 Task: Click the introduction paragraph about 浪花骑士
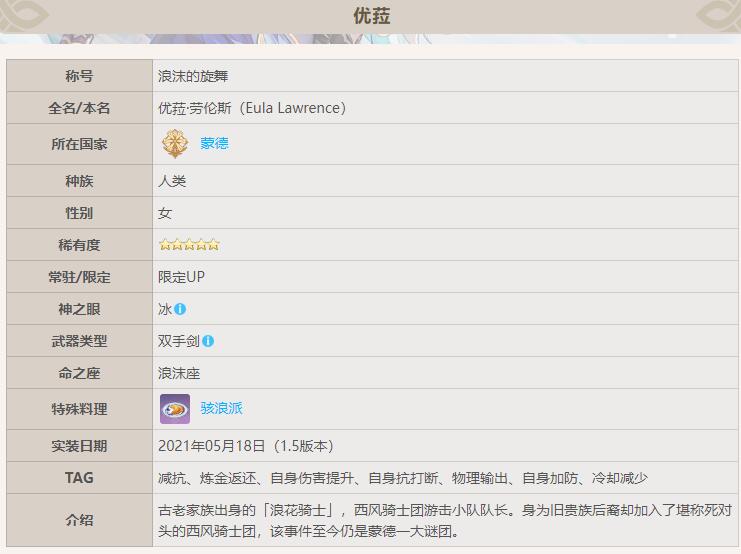(445, 520)
